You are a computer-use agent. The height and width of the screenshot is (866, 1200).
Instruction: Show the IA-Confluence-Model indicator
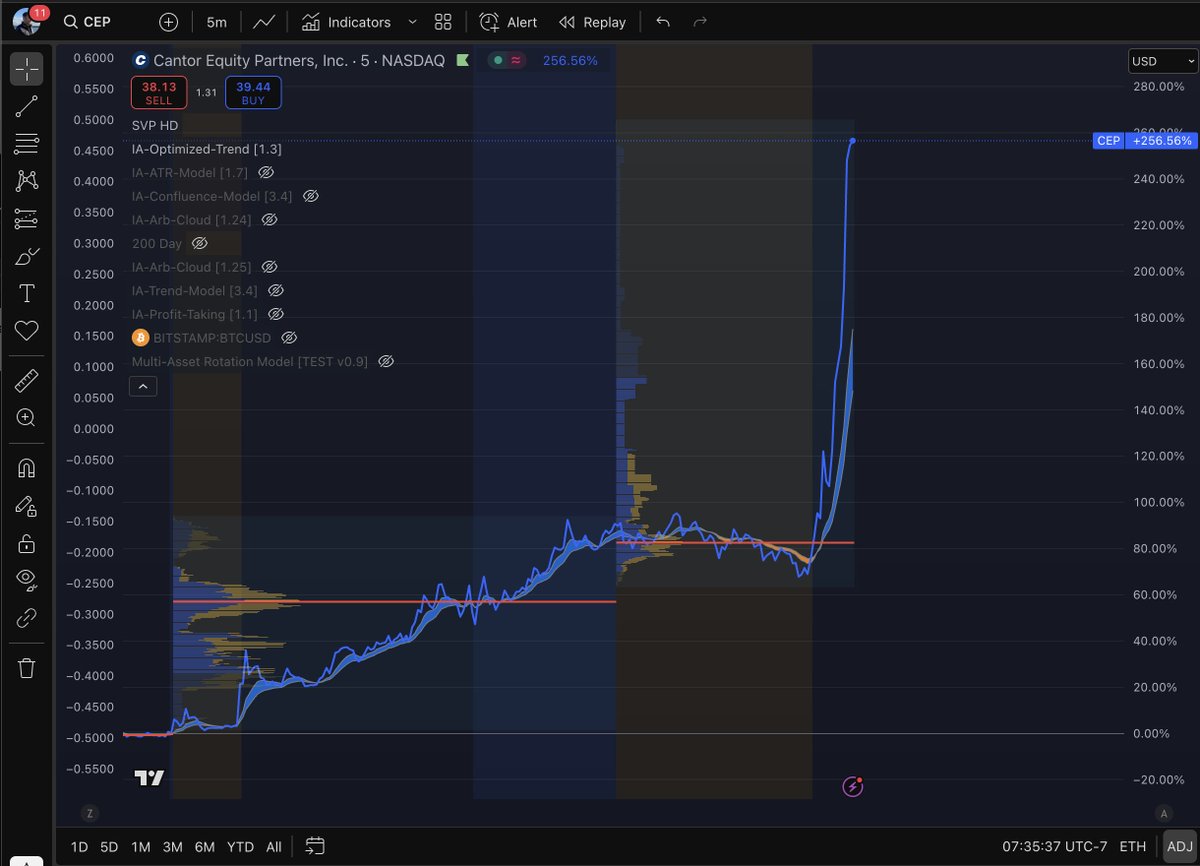click(x=310, y=196)
